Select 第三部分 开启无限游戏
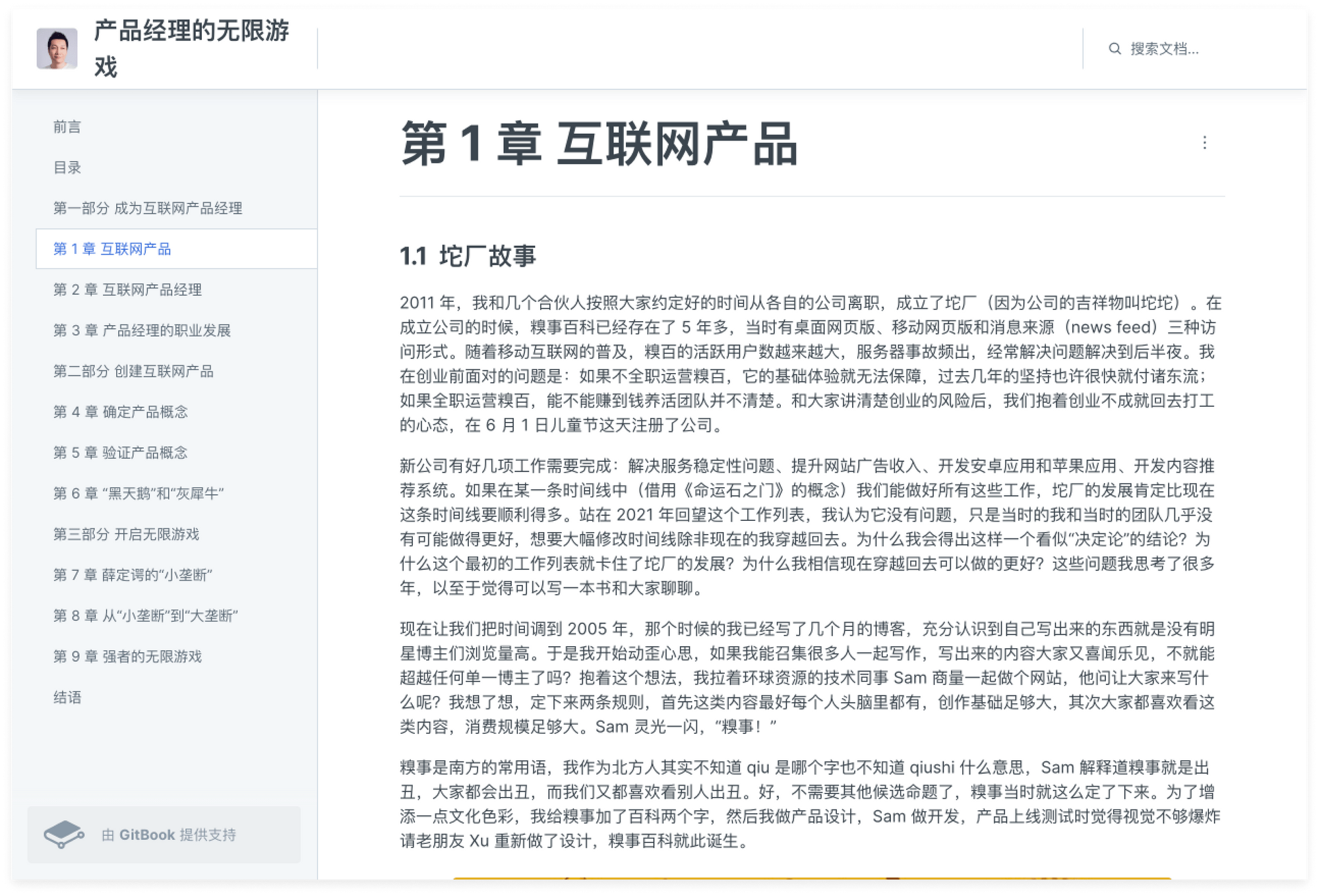Viewport: 1319px width, 896px height. (126, 534)
